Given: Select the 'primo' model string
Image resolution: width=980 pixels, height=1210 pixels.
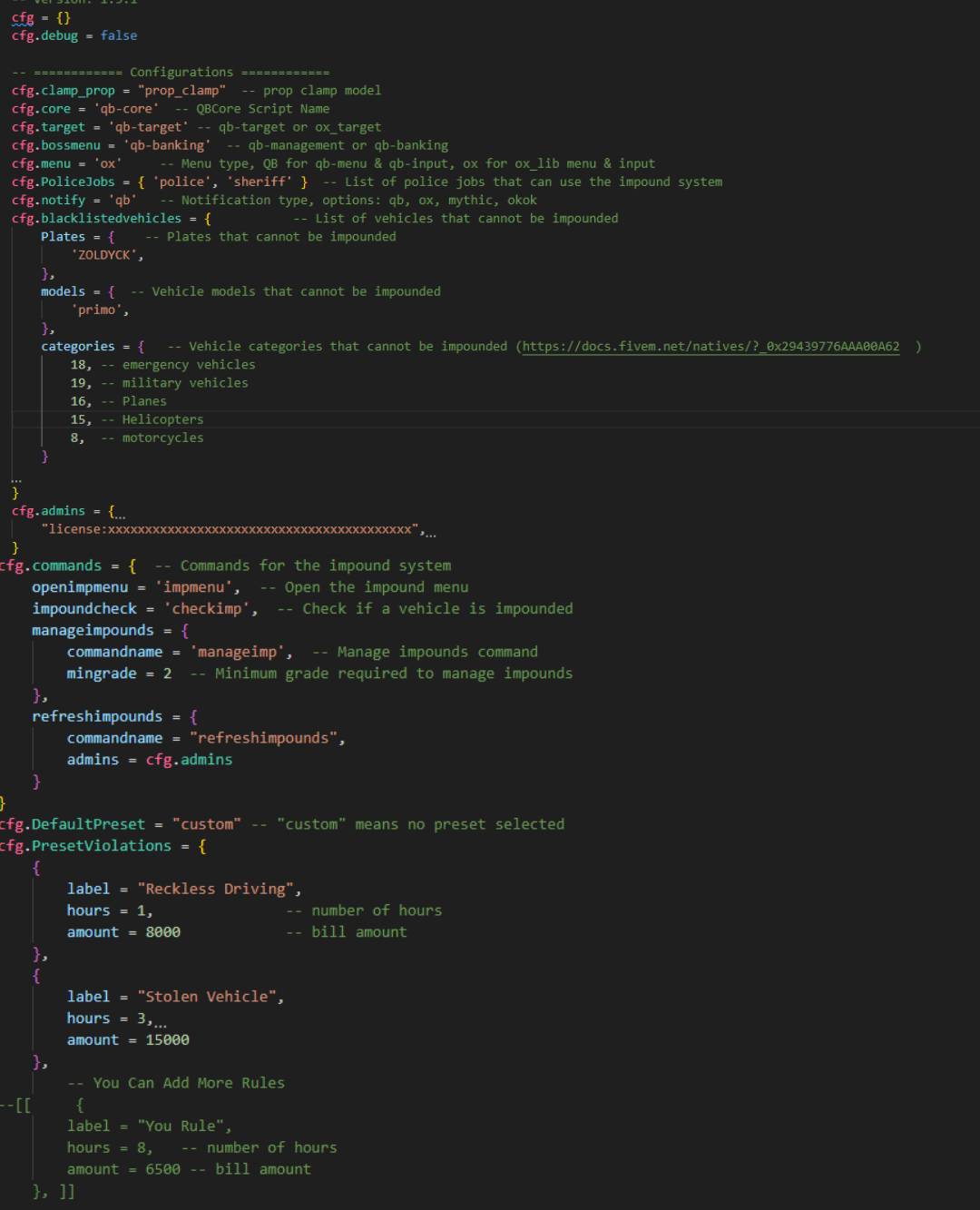Looking at the screenshot, I should tap(97, 310).
